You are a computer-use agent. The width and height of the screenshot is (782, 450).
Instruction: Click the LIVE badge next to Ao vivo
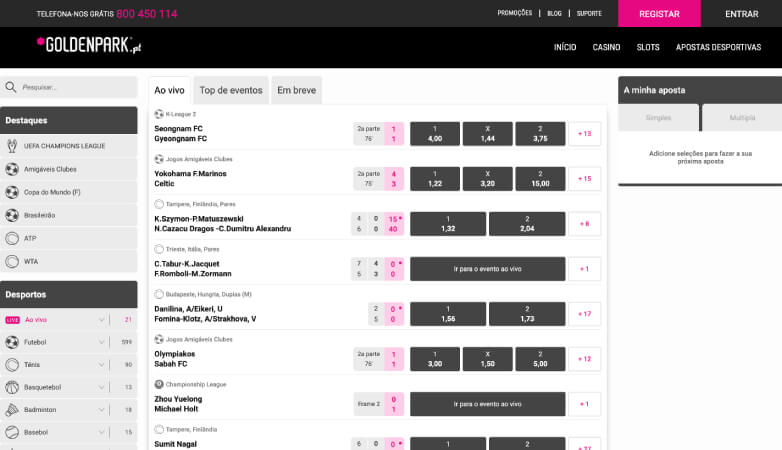(12, 320)
